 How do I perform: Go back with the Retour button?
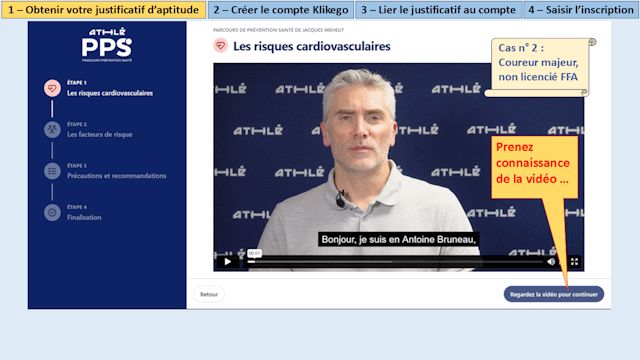point(209,294)
